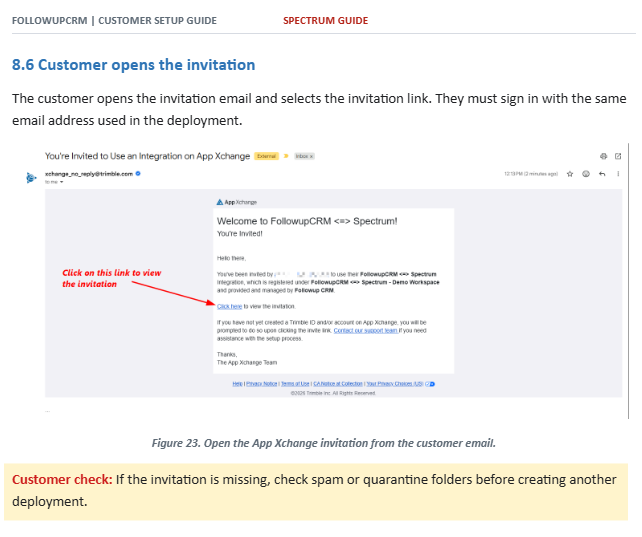Click 'The App Xchange Team' signature text
This screenshot has height=537, width=642.
coord(247,363)
